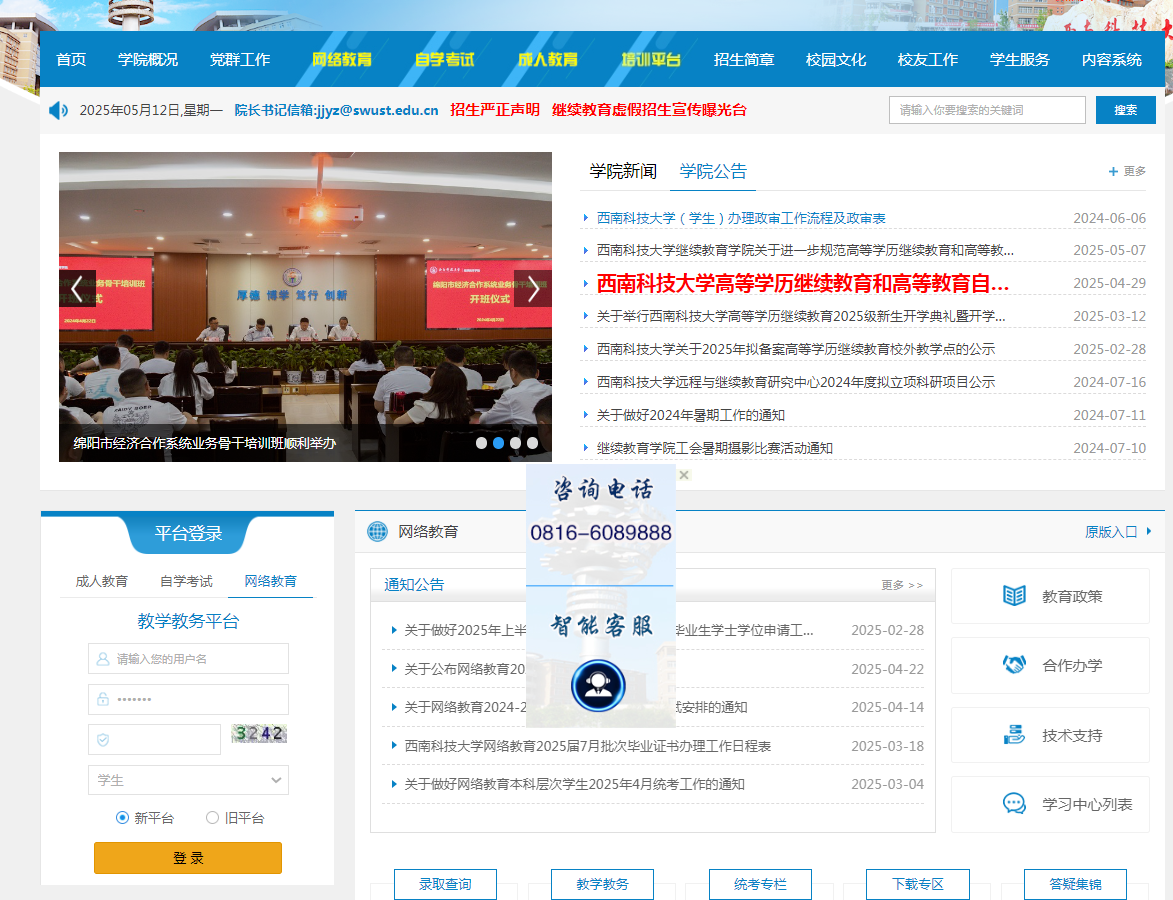
Task: Open the 学生 role dropdown
Action: (188, 780)
